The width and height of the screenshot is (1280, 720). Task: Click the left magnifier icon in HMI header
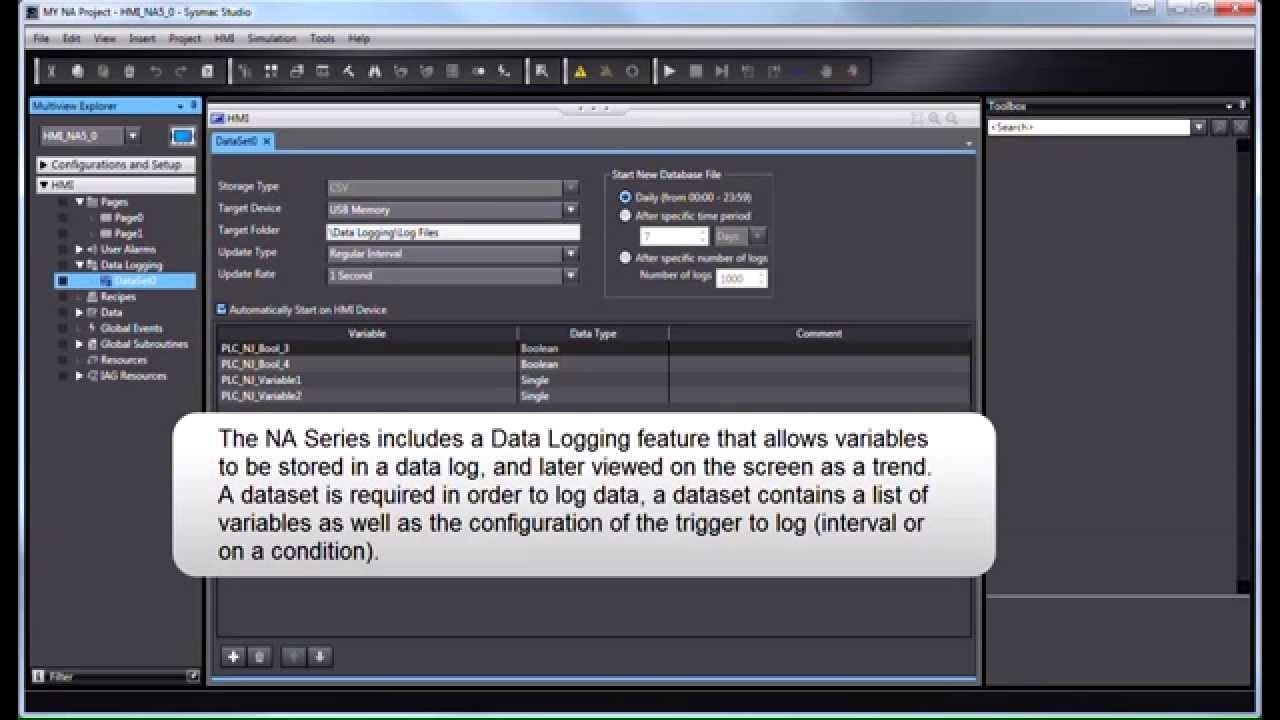click(x=935, y=118)
